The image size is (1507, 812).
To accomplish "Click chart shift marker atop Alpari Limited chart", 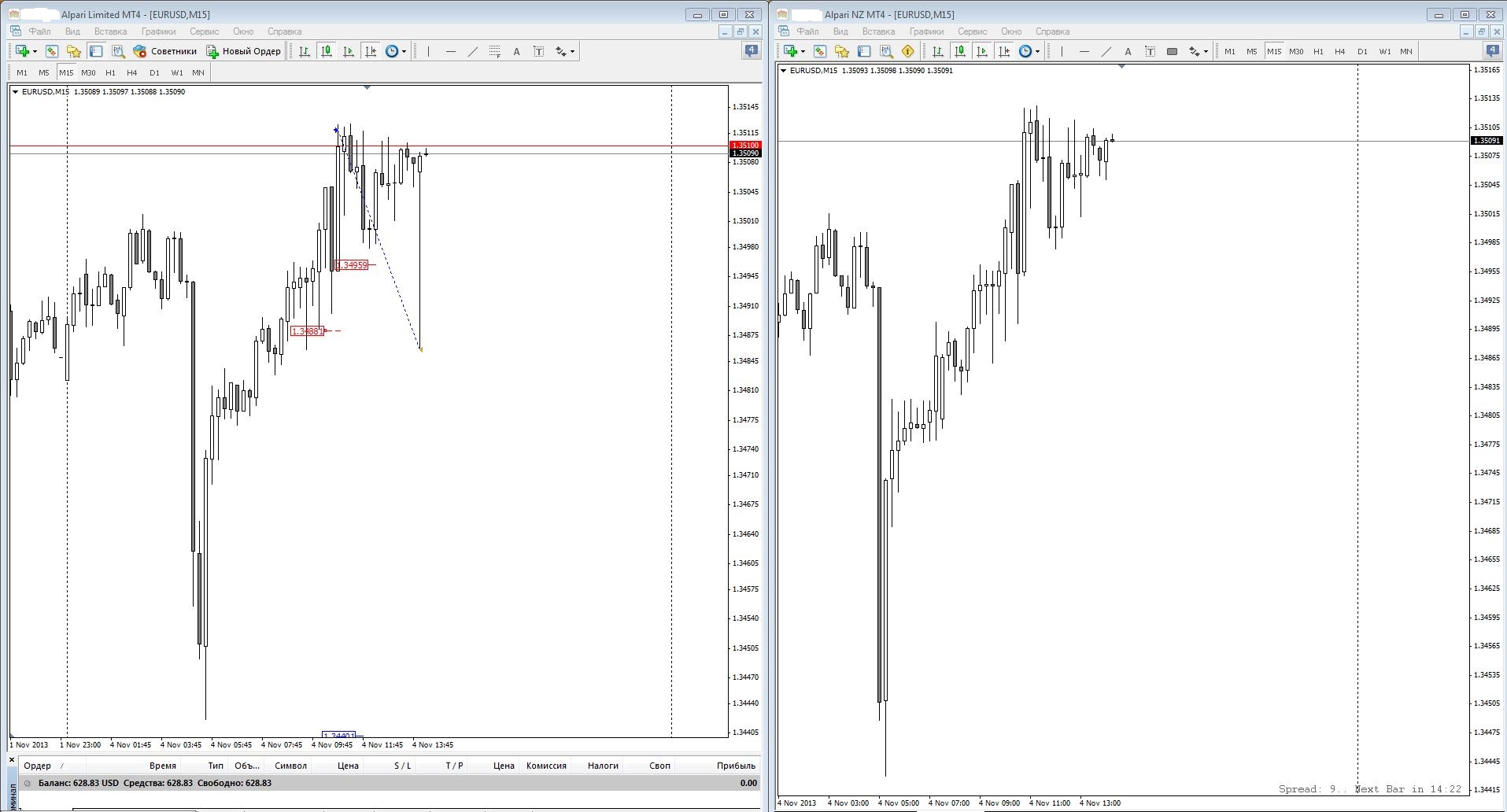I will 367,87.
